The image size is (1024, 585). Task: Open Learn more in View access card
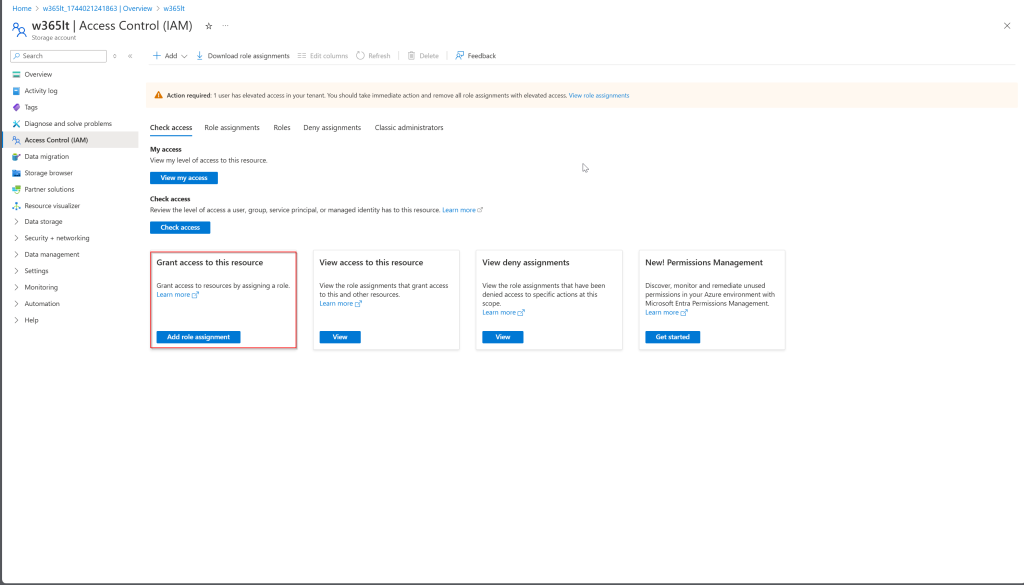pyautogui.click(x=340, y=304)
